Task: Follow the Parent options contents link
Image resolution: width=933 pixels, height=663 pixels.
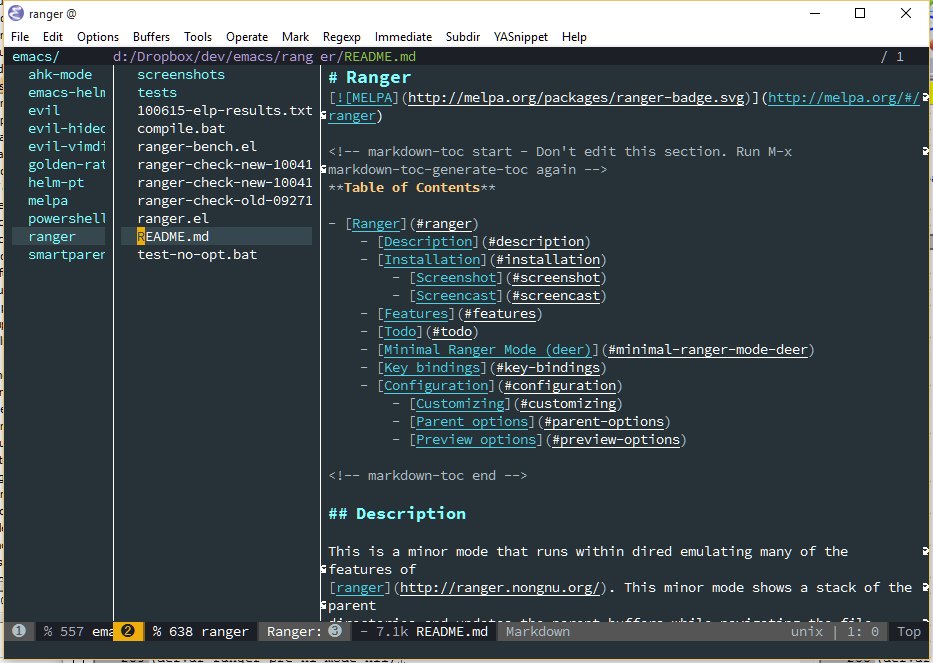Action: click(x=472, y=422)
